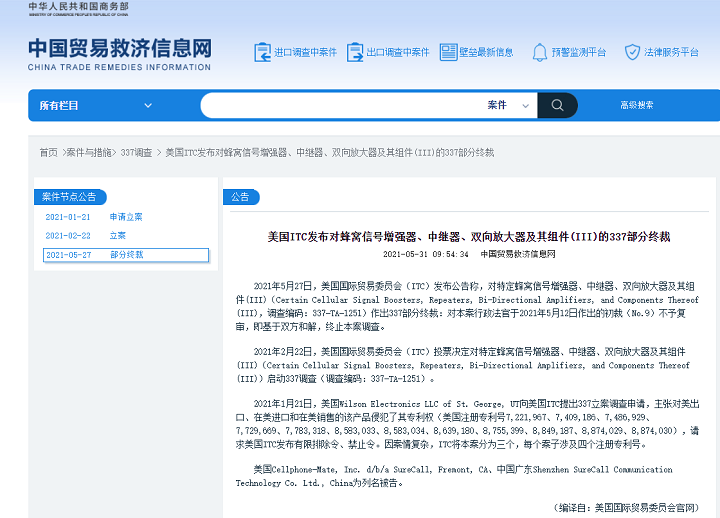Open the 所有栏目 dropdown
The height and width of the screenshot is (518, 720).
tap(96, 106)
